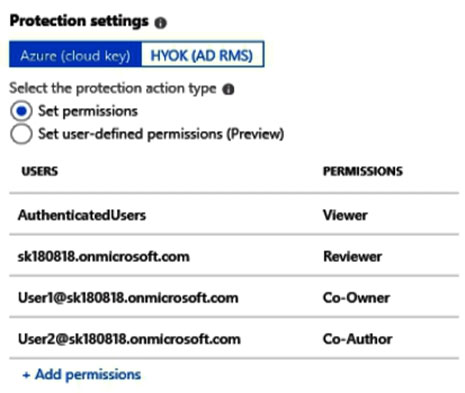Select the Azure (cloud key) tab

click(x=75, y=55)
